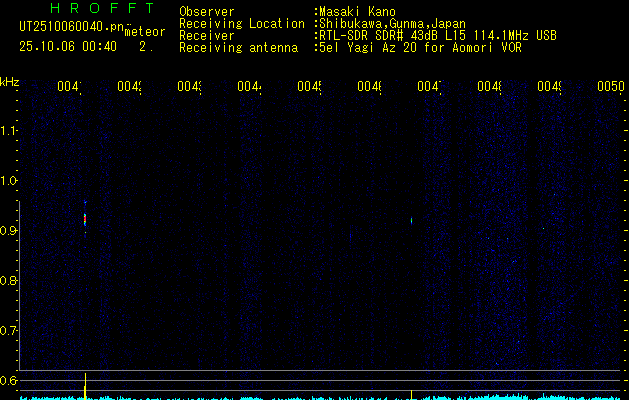Image resolution: width=629 pixels, height=400 pixels.
Task: Click the meteor count '2.'
Action: click(146, 47)
